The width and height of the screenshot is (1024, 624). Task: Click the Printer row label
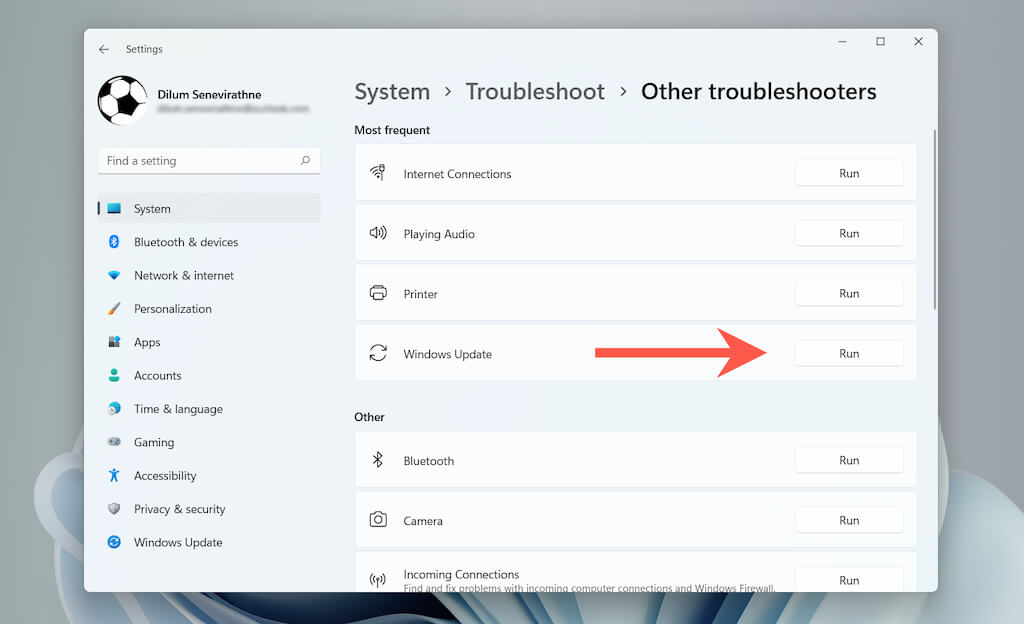pos(421,294)
